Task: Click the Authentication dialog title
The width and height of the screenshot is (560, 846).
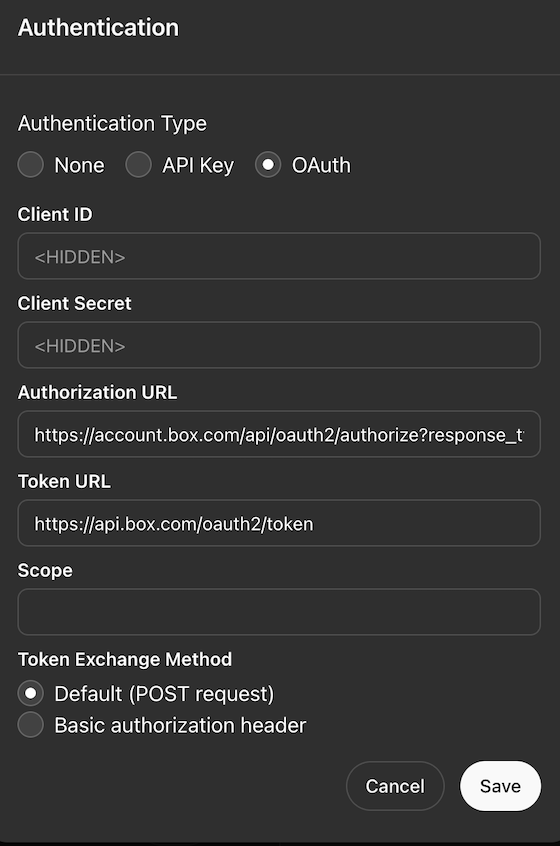Action: [x=98, y=28]
